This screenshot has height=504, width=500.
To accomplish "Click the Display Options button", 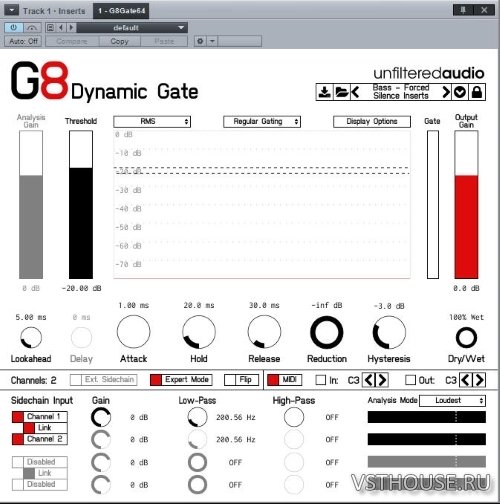I will tap(372, 122).
